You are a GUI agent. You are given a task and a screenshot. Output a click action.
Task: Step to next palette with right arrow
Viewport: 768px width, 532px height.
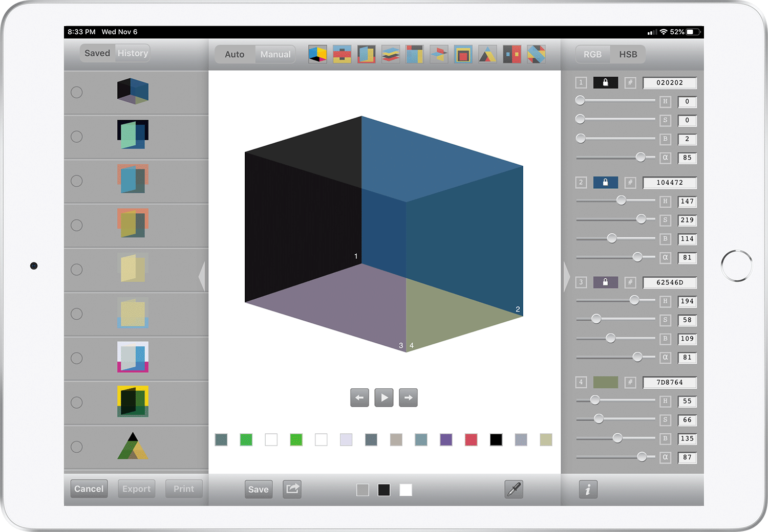pyautogui.click(x=408, y=397)
